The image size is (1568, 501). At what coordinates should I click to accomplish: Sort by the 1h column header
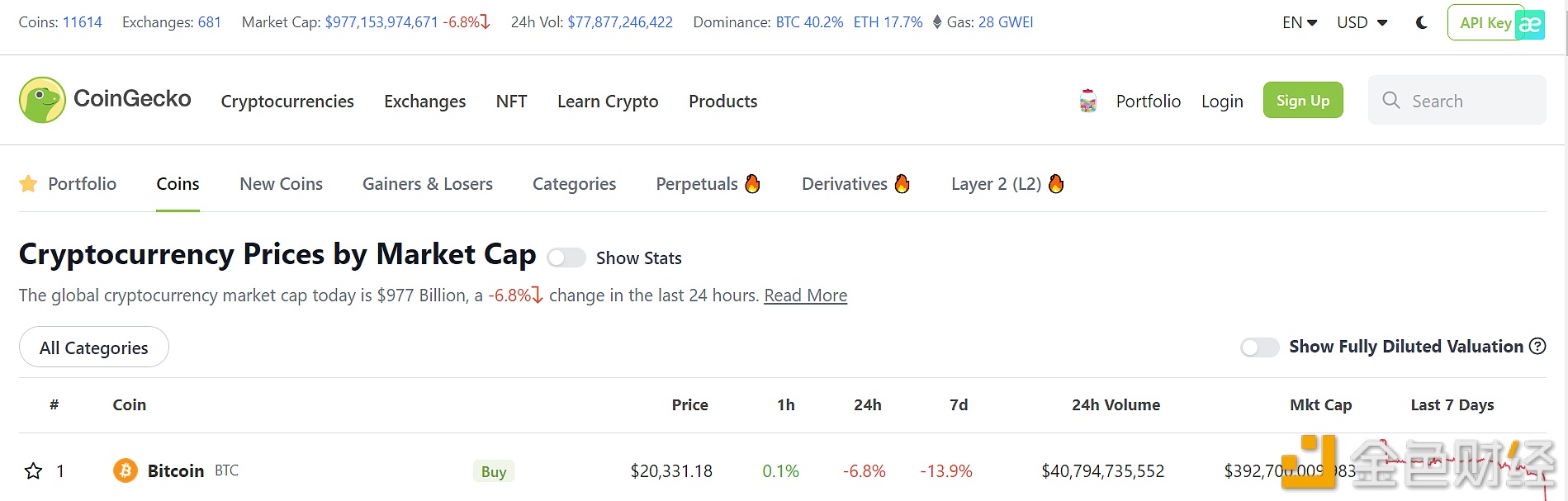(786, 404)
